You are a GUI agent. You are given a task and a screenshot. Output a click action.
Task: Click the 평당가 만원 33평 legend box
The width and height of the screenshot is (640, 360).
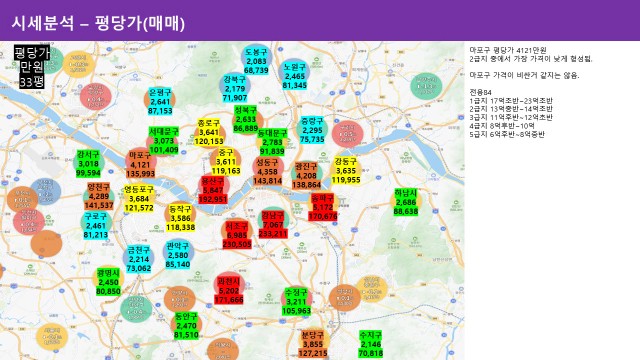pos(32,67)
